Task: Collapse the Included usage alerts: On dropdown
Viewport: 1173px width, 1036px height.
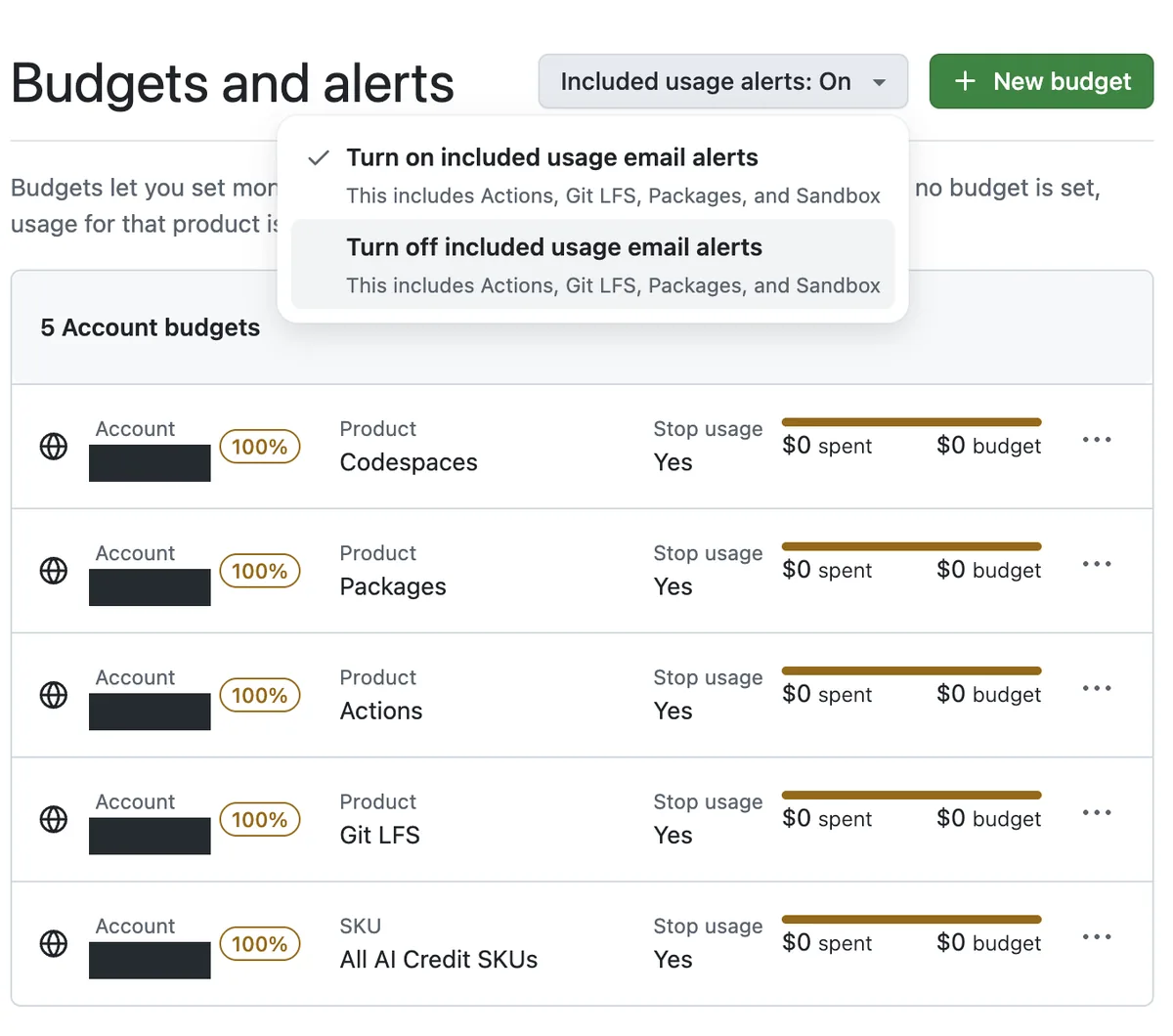Action: point(723,81)
